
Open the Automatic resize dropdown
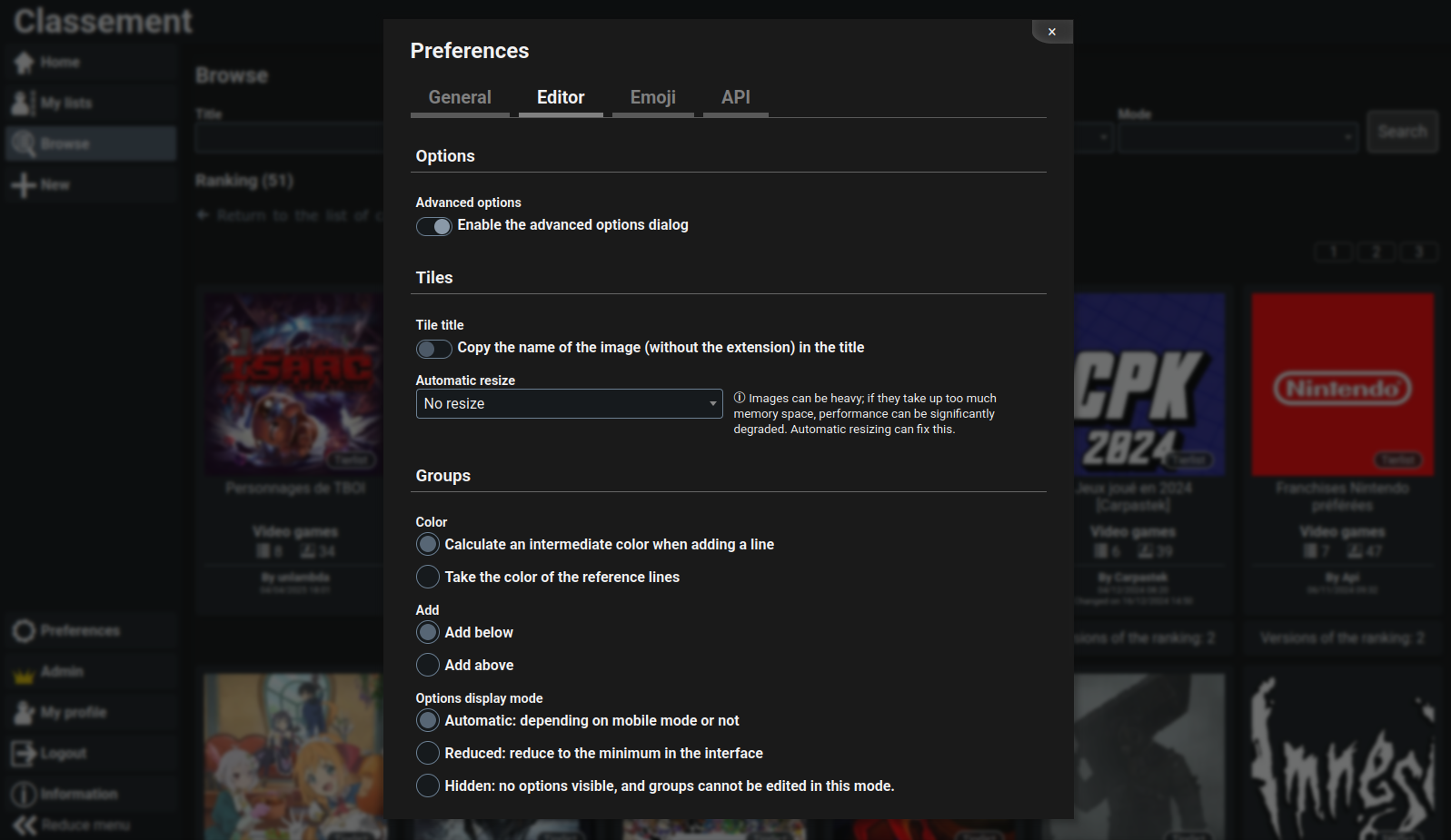[x=570, y=403]
